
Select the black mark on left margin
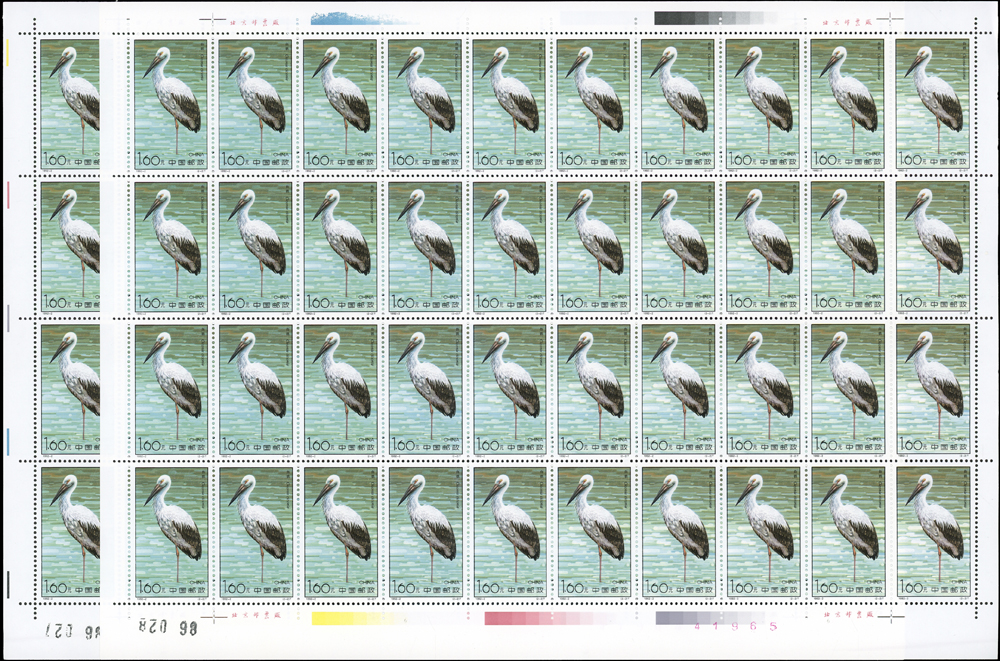point(7,584)
